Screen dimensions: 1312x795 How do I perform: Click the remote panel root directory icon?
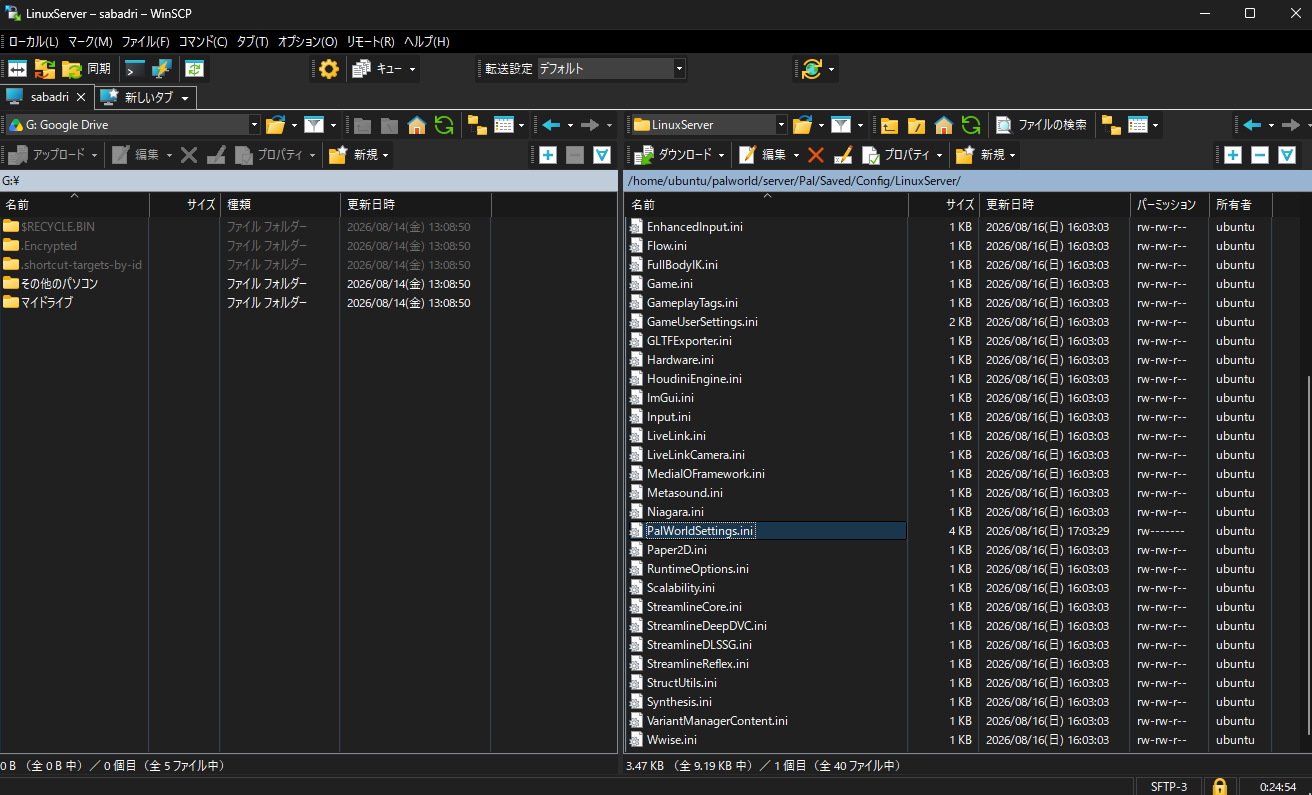coord(916,125)
